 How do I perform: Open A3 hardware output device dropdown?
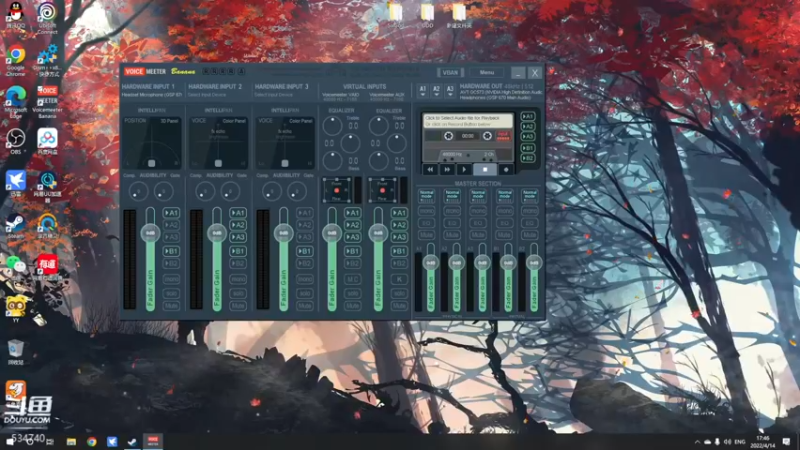[450, 91]
